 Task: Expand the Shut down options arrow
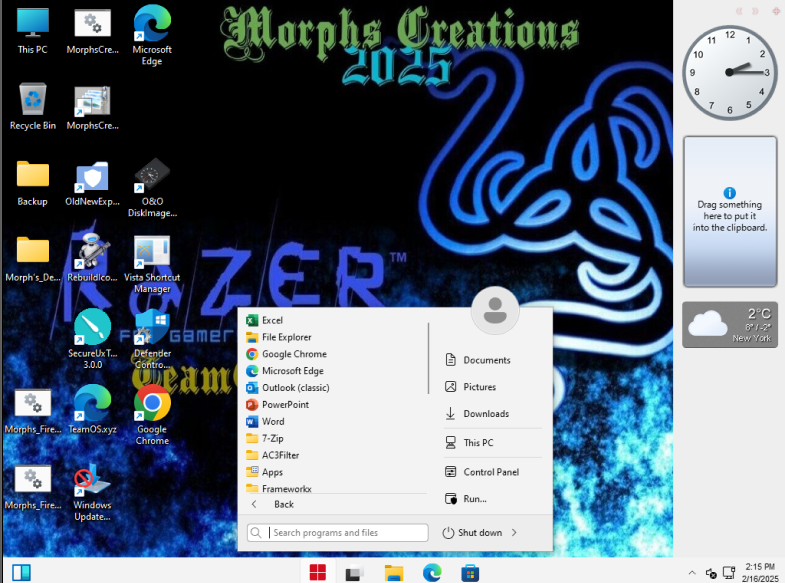(x=514, y=532)
